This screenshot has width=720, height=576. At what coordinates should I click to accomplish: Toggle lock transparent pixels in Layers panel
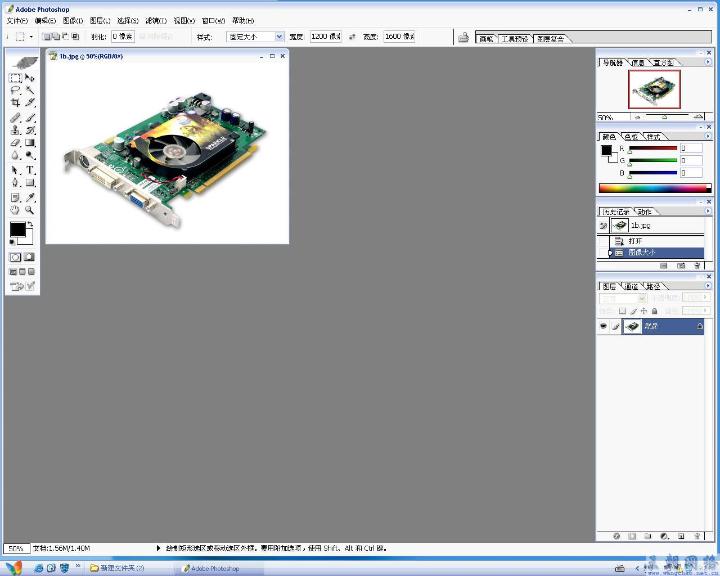623,311
